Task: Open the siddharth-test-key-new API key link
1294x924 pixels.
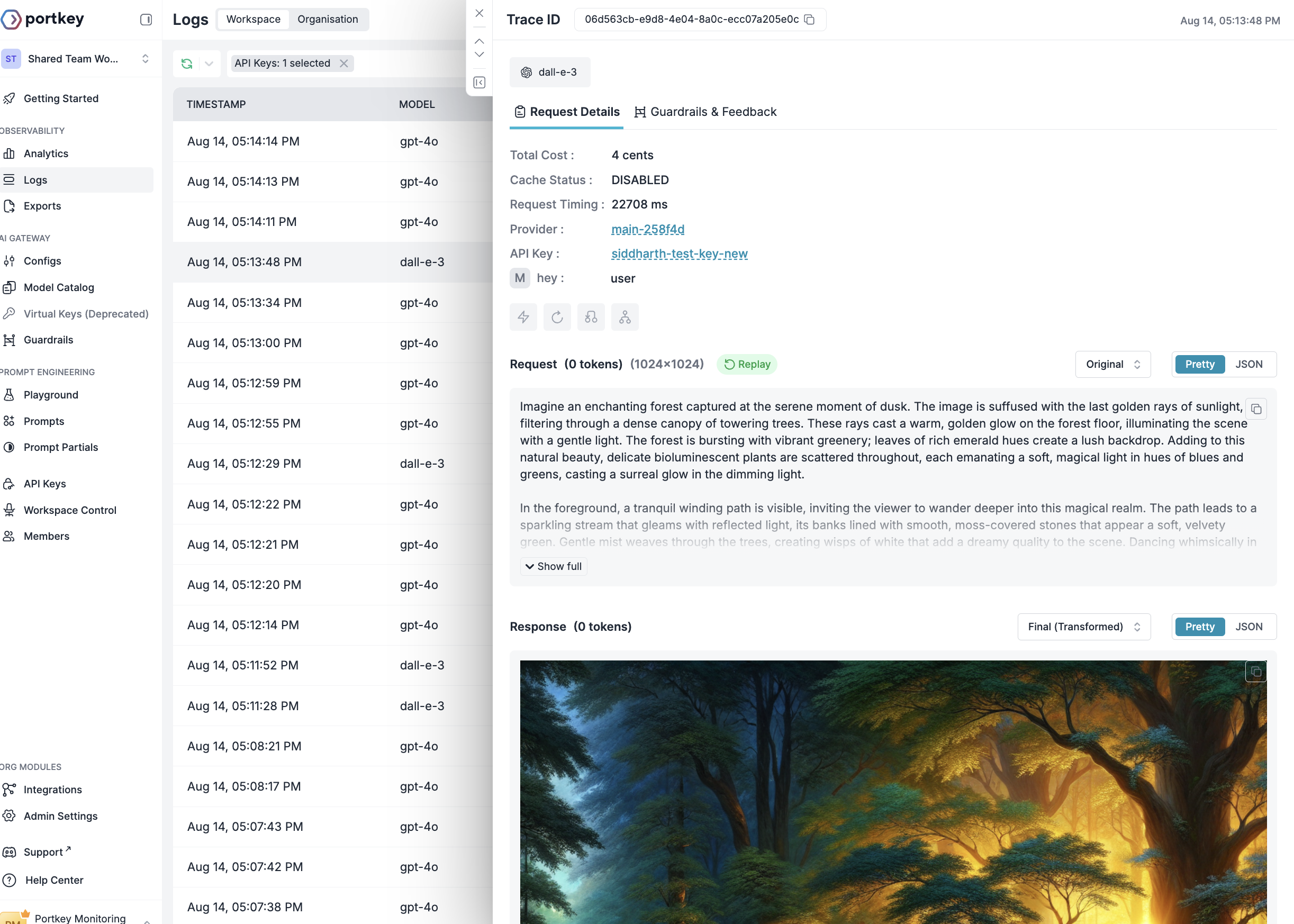Action: [x=680, y=254]
